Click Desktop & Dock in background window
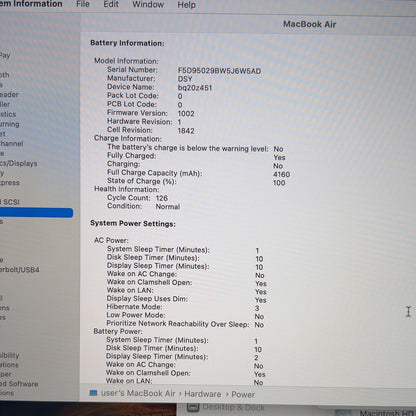This screenshot has width=416, height=416. [233, 407]
